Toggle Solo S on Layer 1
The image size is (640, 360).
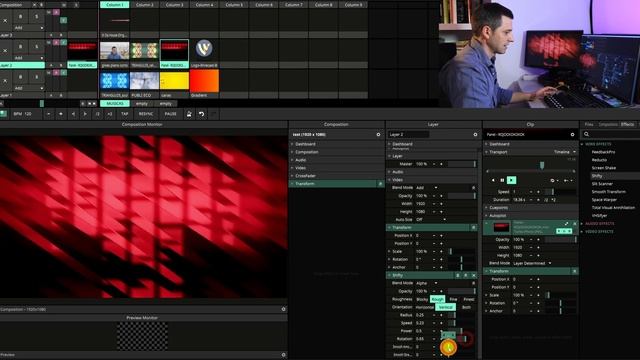(36, 77)
